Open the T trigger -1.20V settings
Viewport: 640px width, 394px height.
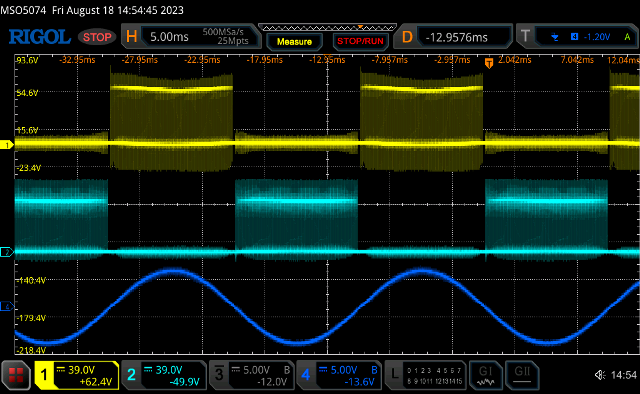click(x=577, y=37)
